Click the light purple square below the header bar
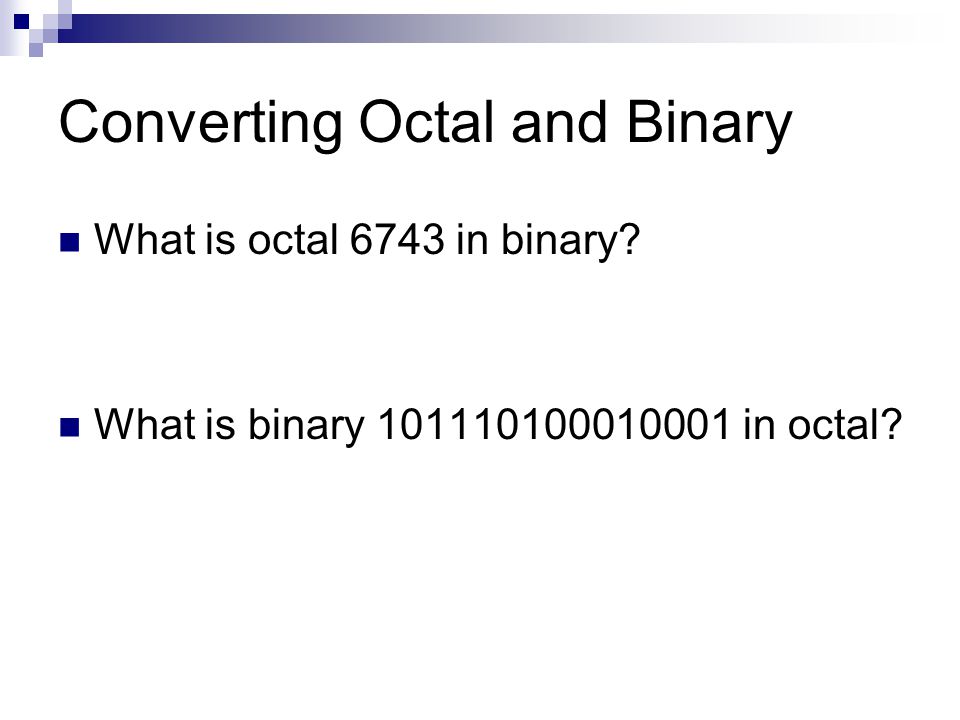 tap(36, 50)
